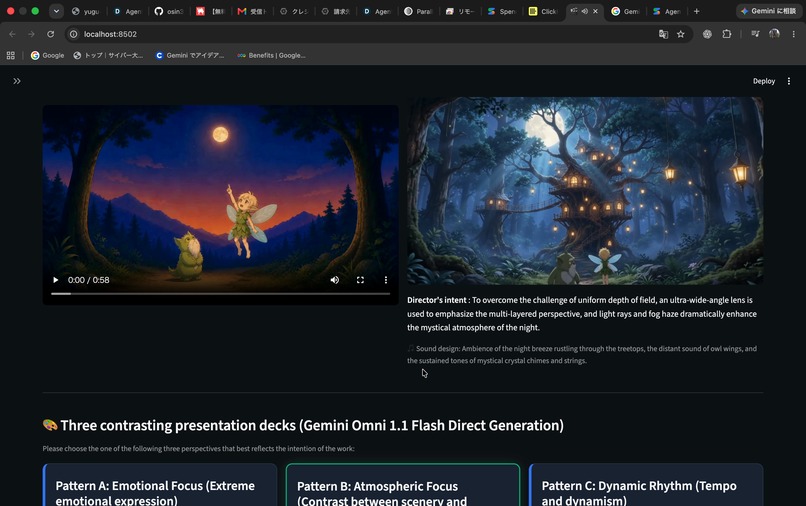Open the page translate icon
Viewport: 806px width, 506px height.
point(663,34)
